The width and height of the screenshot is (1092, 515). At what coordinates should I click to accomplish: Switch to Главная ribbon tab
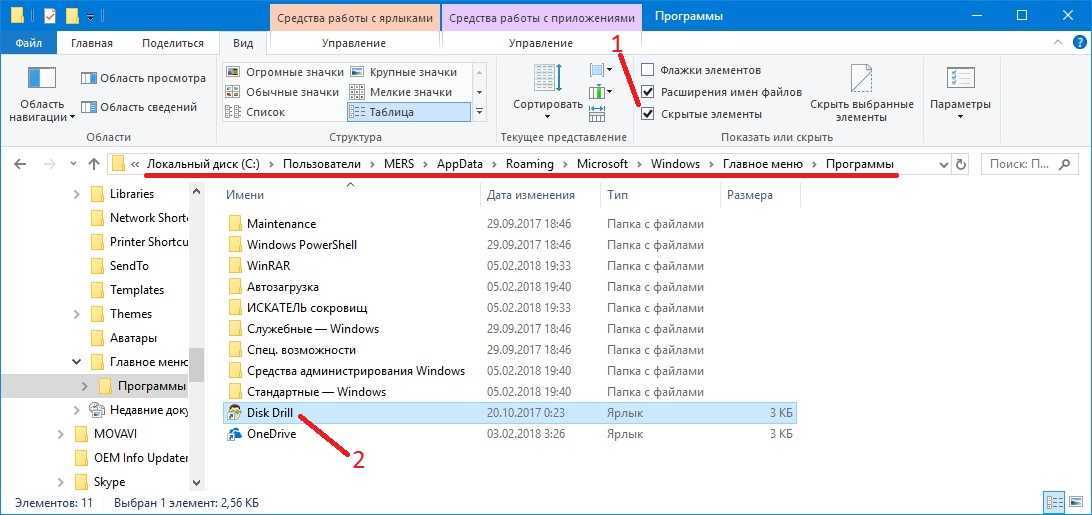point(92,43)
